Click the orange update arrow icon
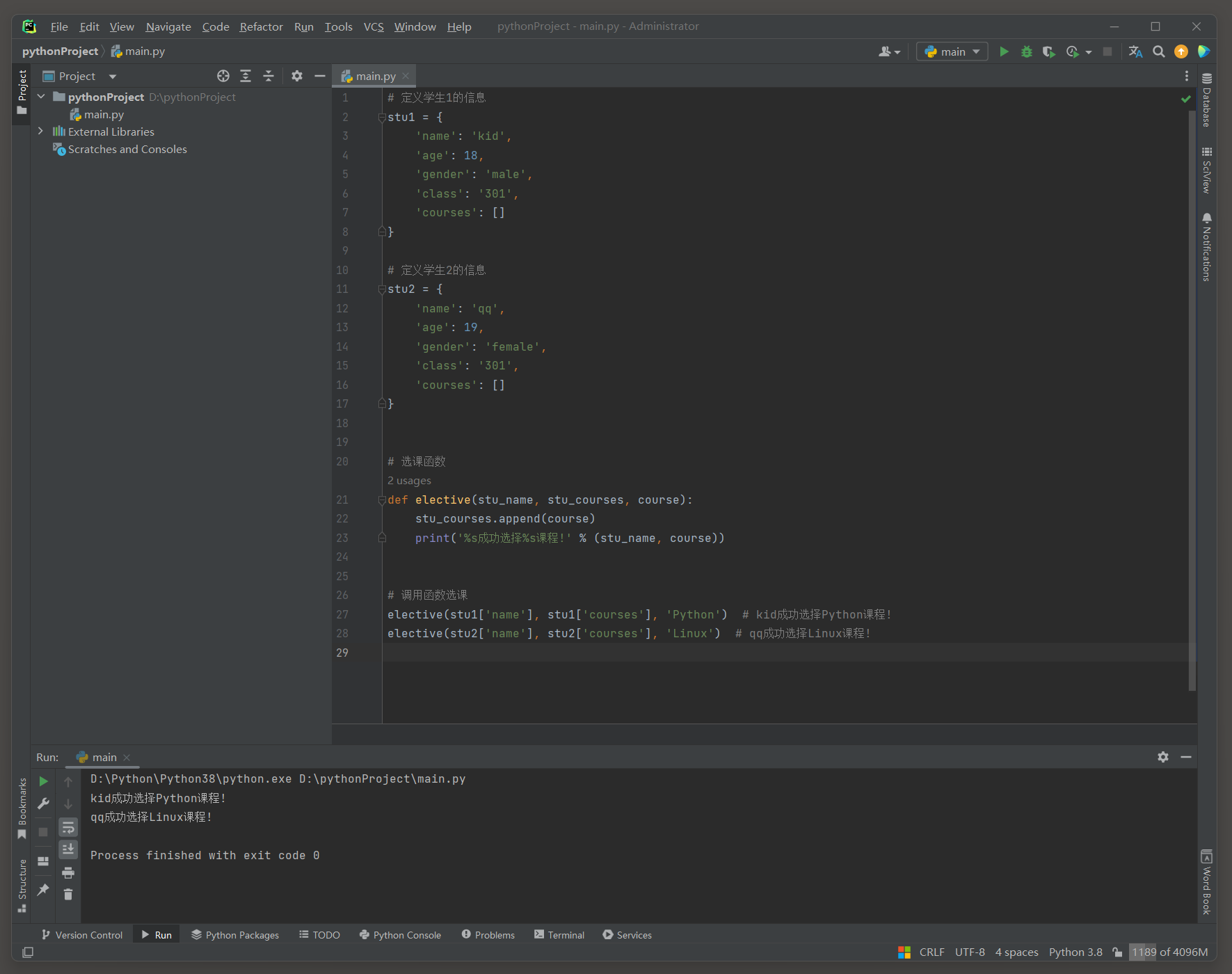The height and width of the screenshot is (974, 1232). [1181, 51]
